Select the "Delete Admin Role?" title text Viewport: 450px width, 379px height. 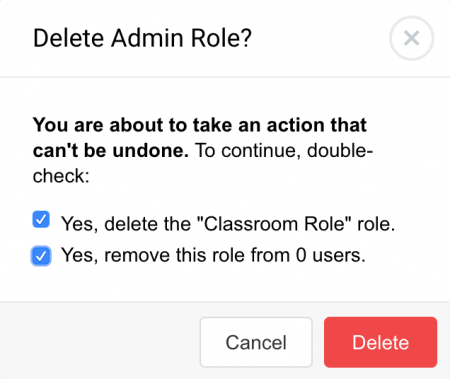point(142,38)
